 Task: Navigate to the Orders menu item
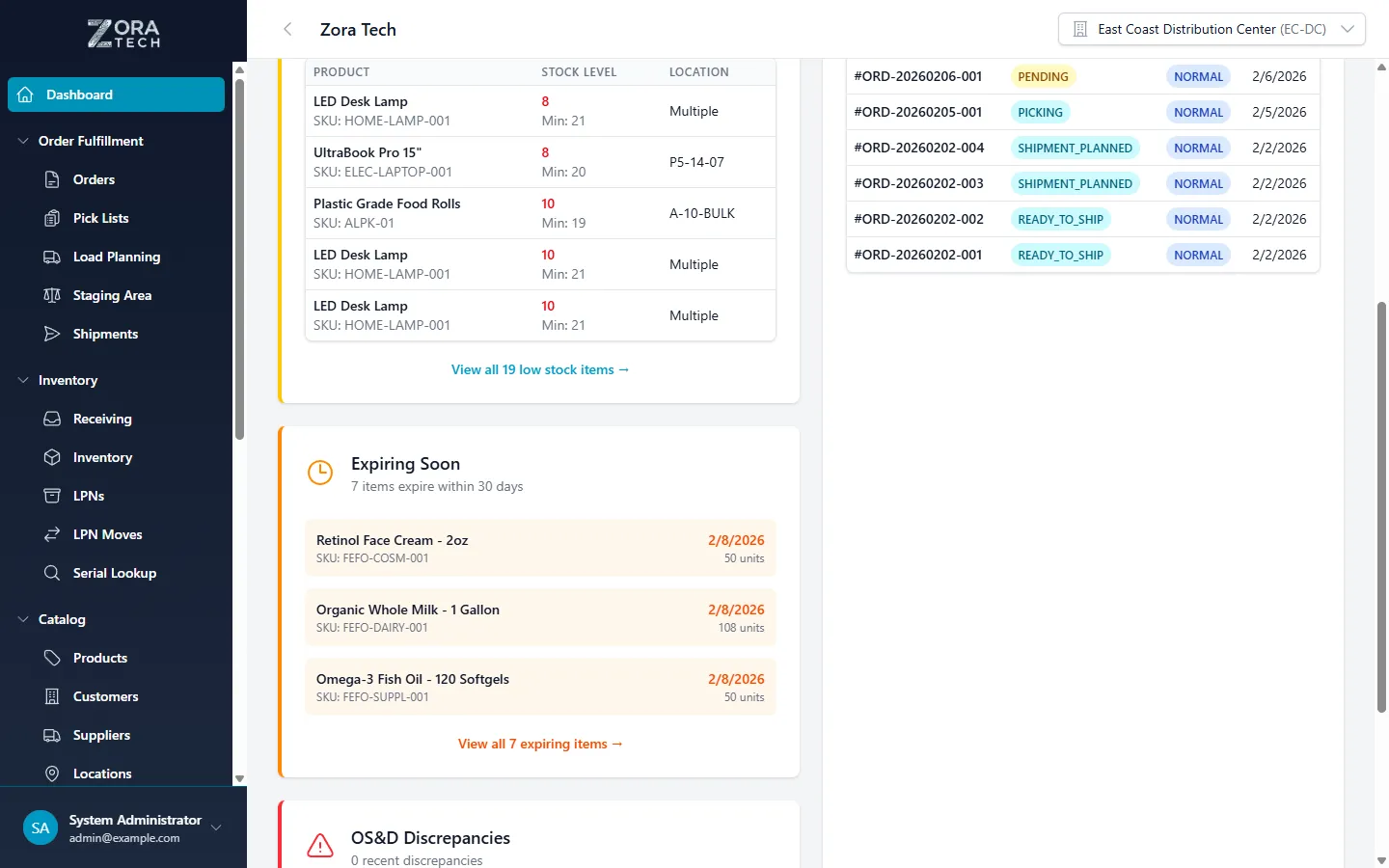click(x=93, y=179)
